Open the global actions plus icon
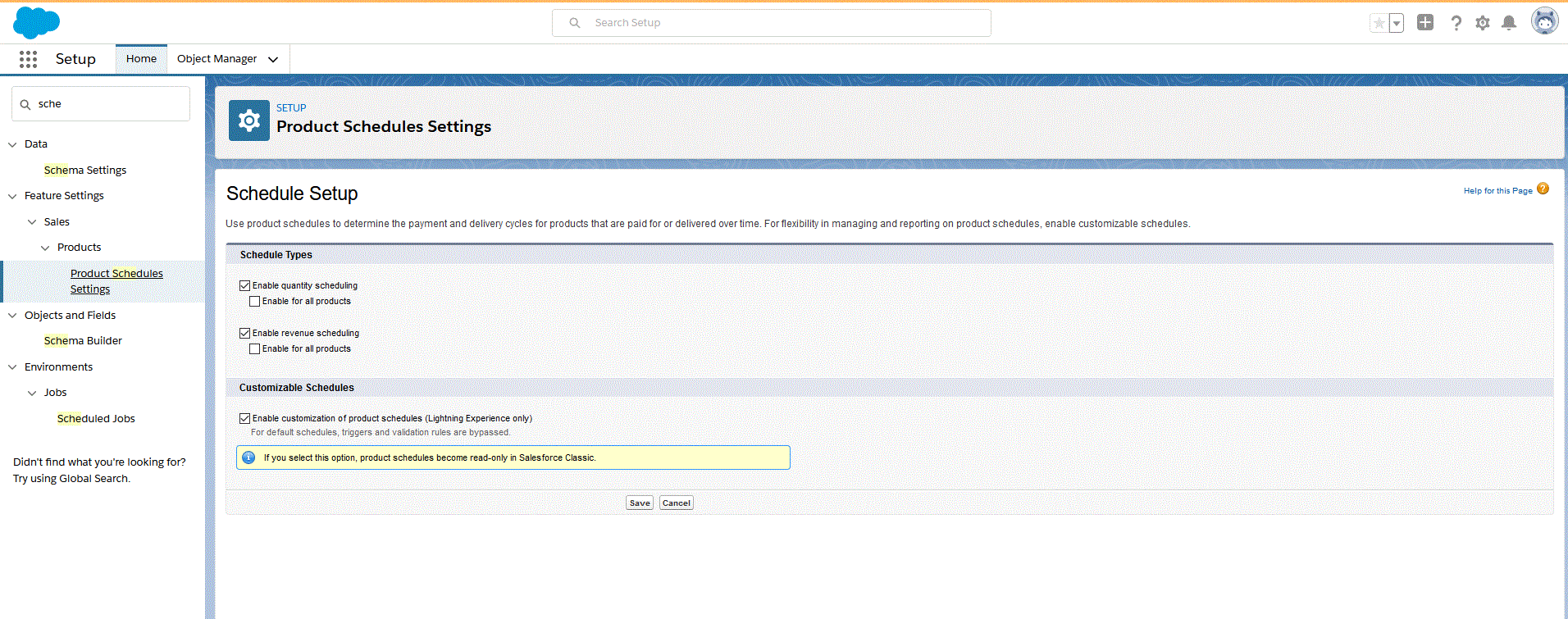This screenshot has height=619, width=1568. [x=1425, y=23]
